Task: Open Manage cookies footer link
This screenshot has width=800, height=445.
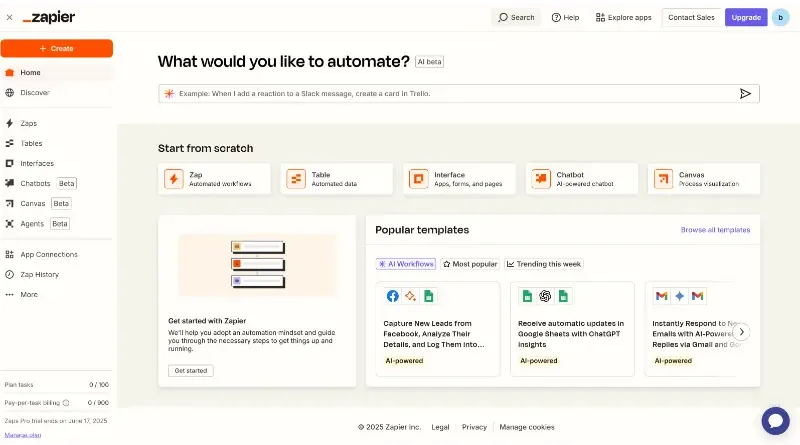Action: 527,427
